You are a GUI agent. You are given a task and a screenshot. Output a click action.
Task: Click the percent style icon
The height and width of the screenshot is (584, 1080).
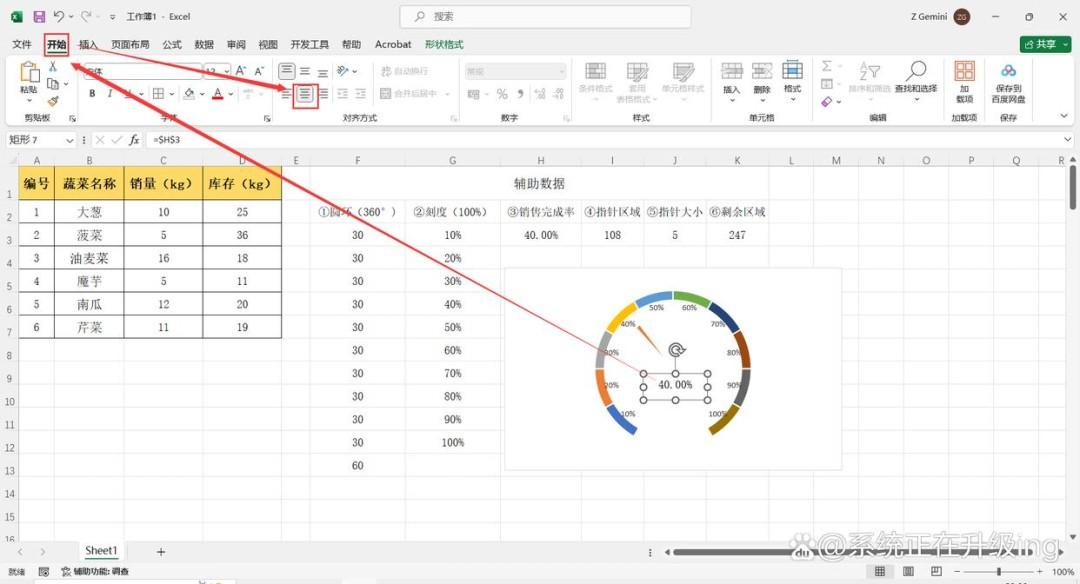(x=502, y=94)
